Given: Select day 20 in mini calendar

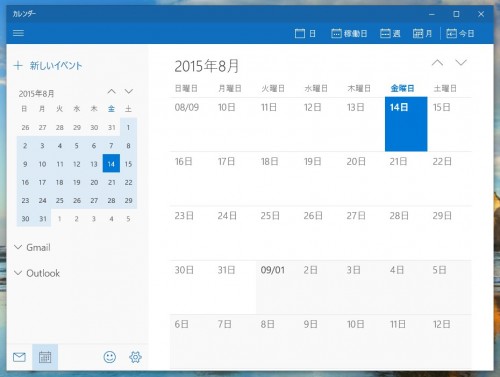Looking at the screenshot, I should tap(94, 182).
